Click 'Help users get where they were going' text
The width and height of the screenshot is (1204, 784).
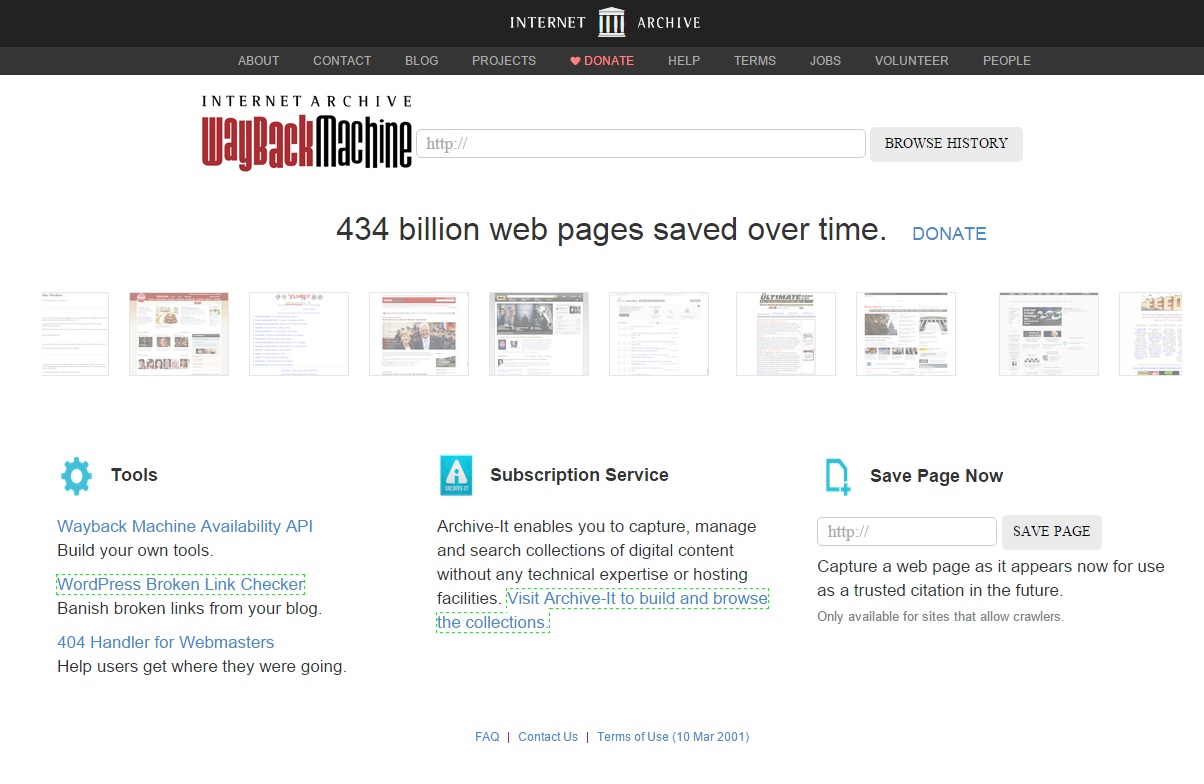202,666
